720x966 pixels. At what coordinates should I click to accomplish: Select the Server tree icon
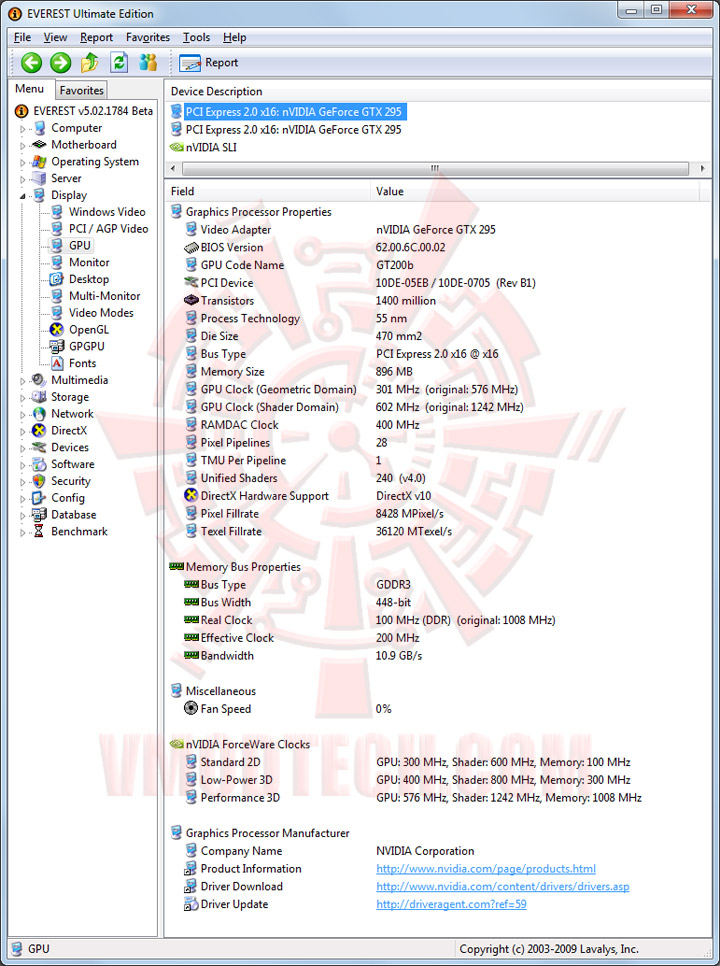pyautogui.click(x=39, y=179)
